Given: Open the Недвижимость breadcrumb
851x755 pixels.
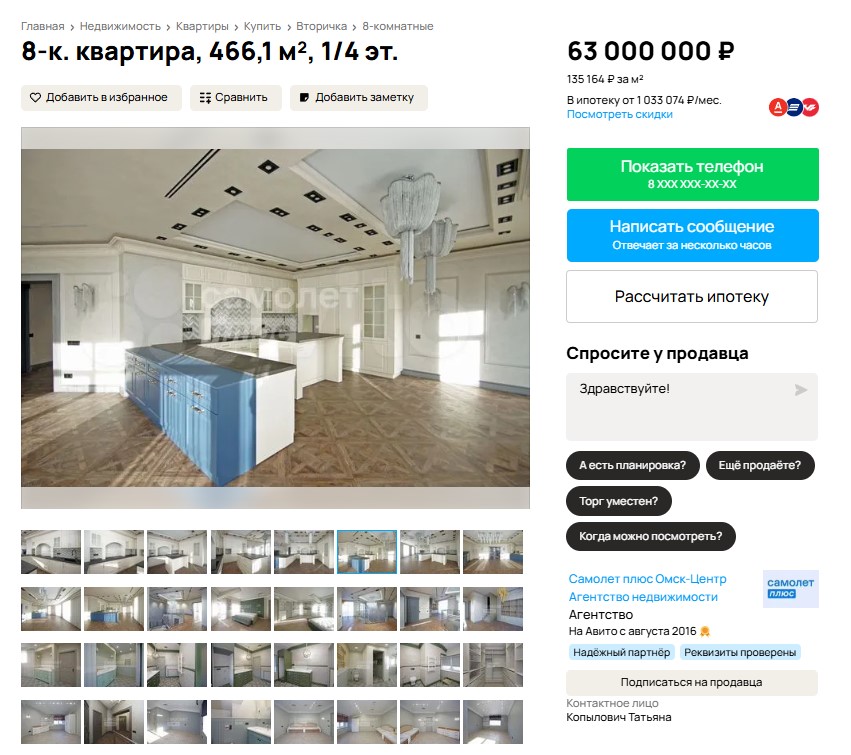Looking at the screenshot, I should pos(120,26).
